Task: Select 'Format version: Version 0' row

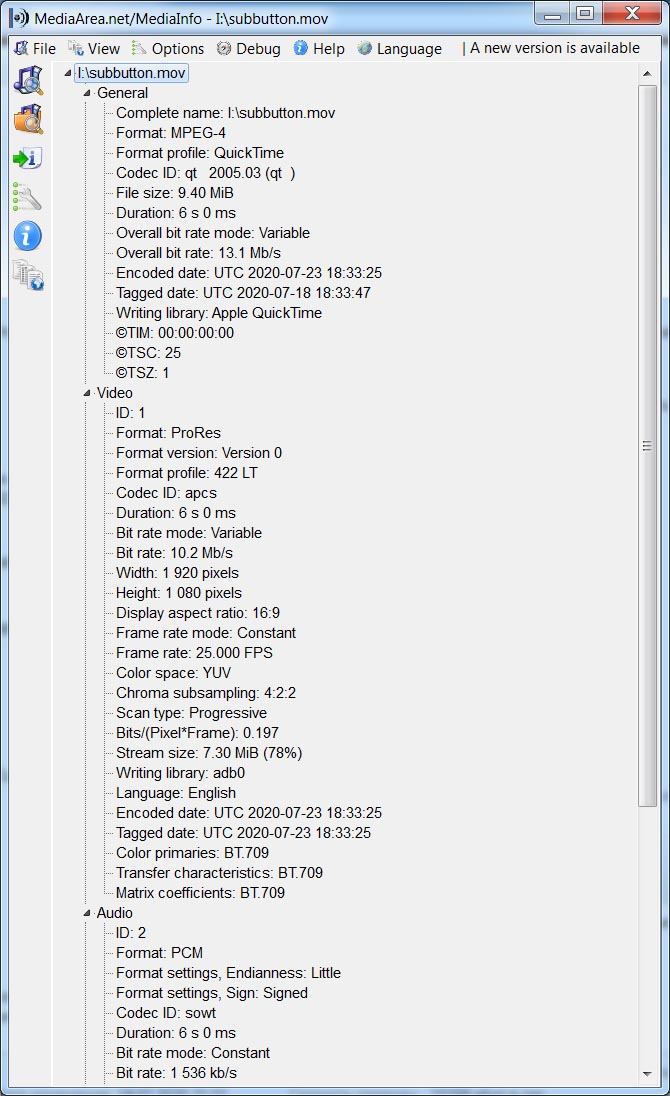Action: click(199, 453)
